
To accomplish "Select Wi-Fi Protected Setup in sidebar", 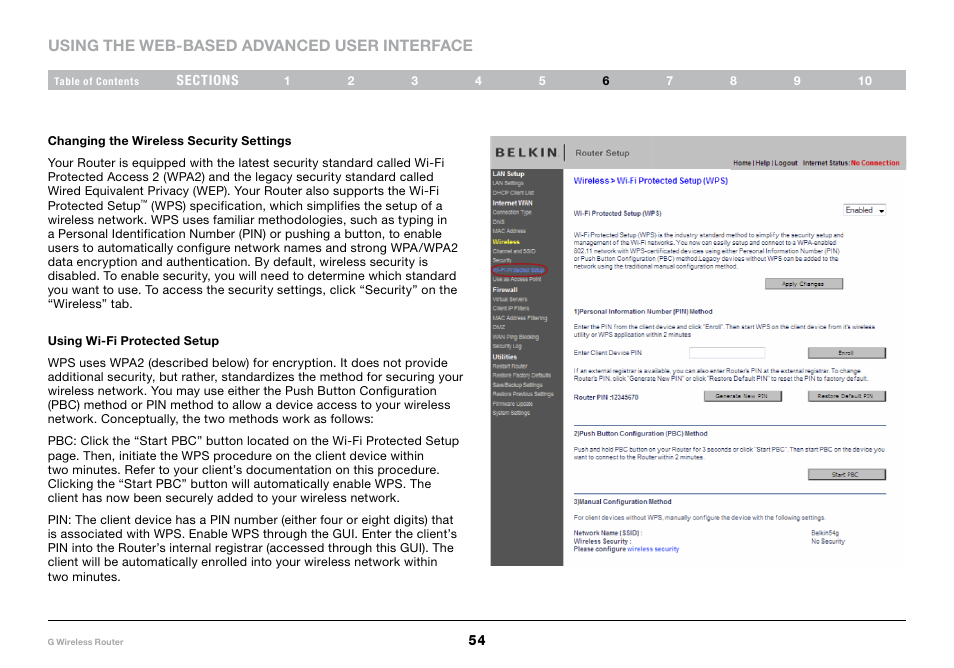I will click(x=518, y=270).
